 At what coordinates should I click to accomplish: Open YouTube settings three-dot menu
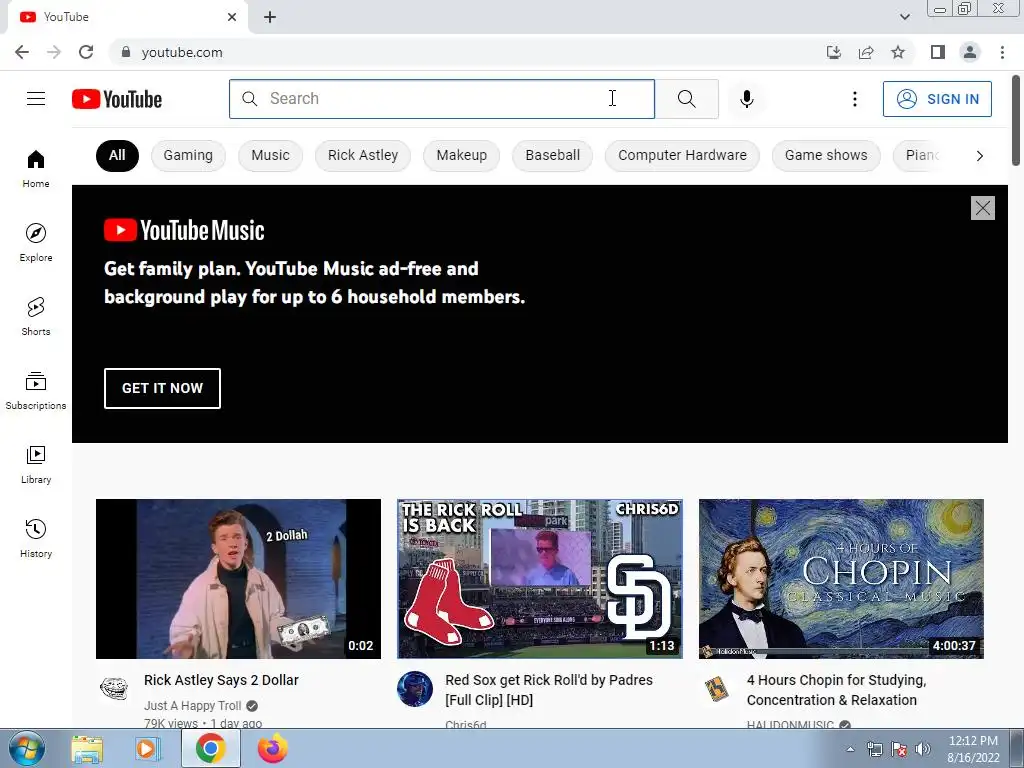click(854, 99)
